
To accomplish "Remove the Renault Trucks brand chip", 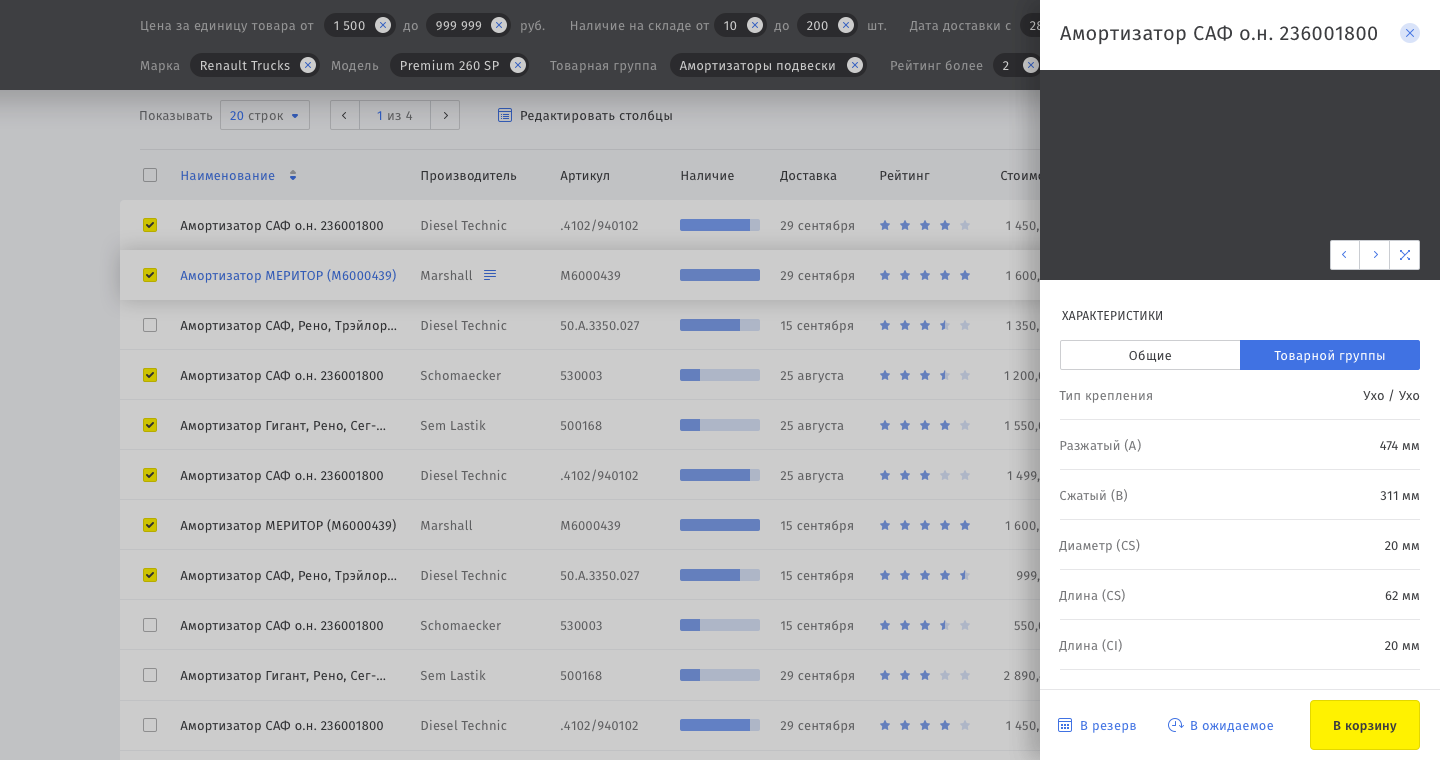I will (308, 65).
